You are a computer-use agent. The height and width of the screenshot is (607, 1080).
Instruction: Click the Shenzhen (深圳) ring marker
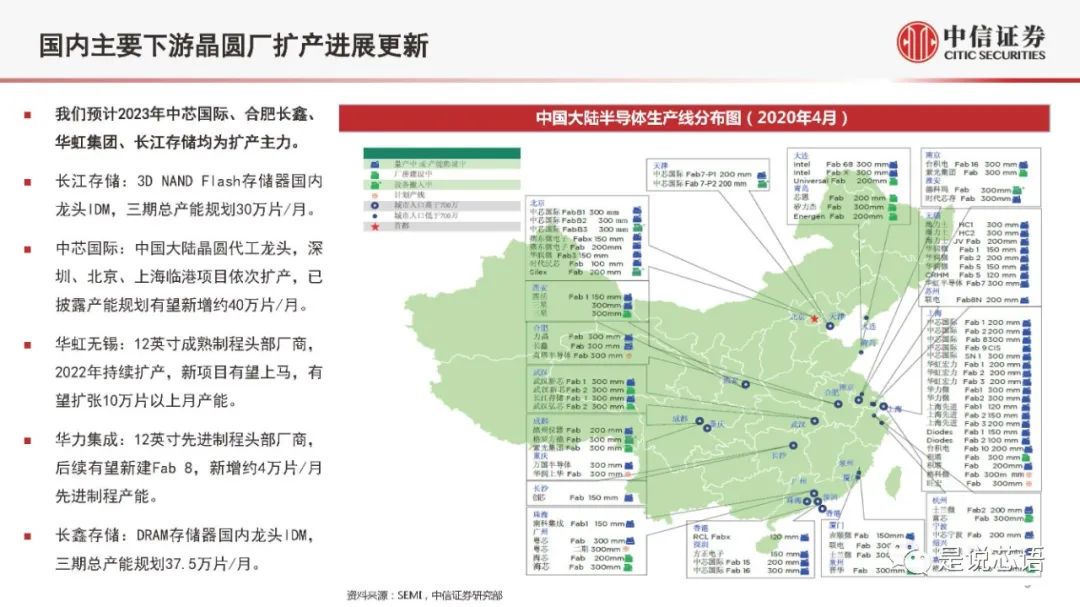818,502
